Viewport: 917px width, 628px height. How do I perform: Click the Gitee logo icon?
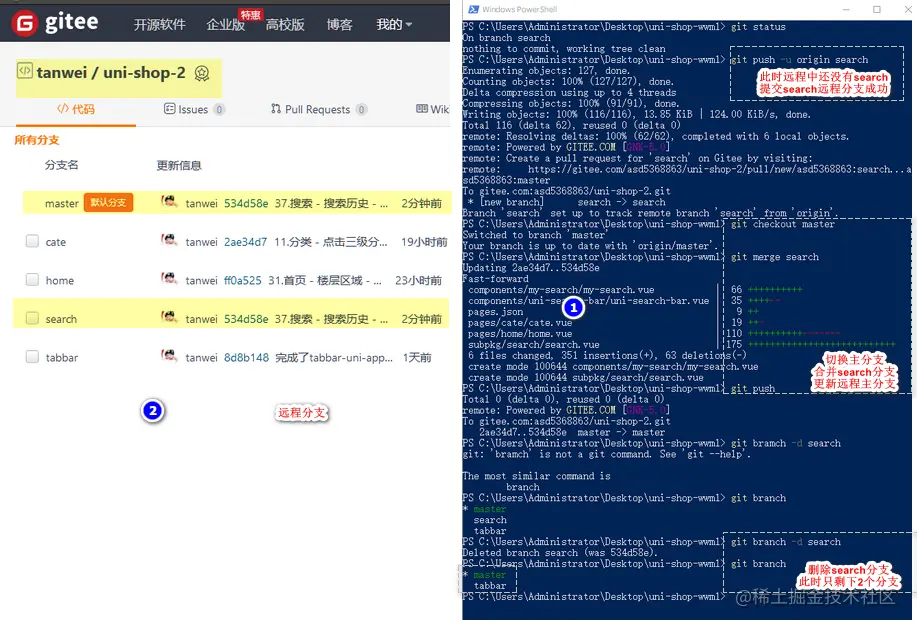(25, 23)
